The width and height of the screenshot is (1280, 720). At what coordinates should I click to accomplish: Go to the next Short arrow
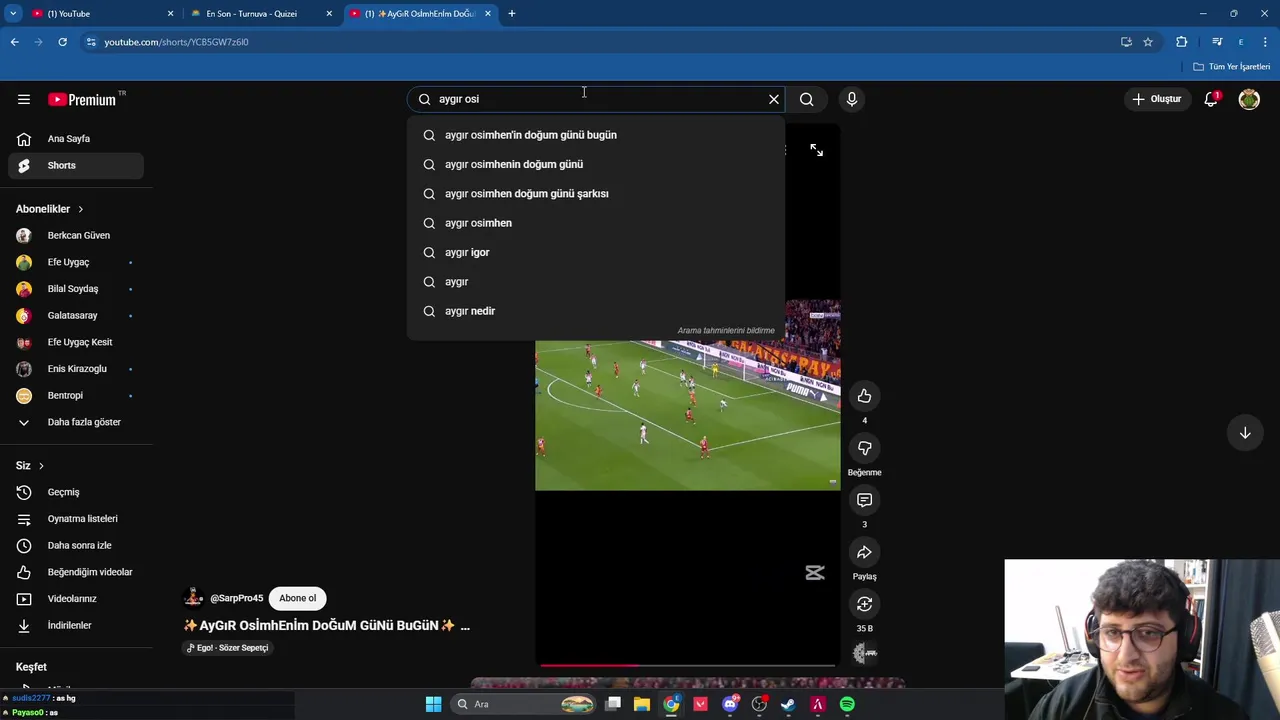(x=1245, y=433)
